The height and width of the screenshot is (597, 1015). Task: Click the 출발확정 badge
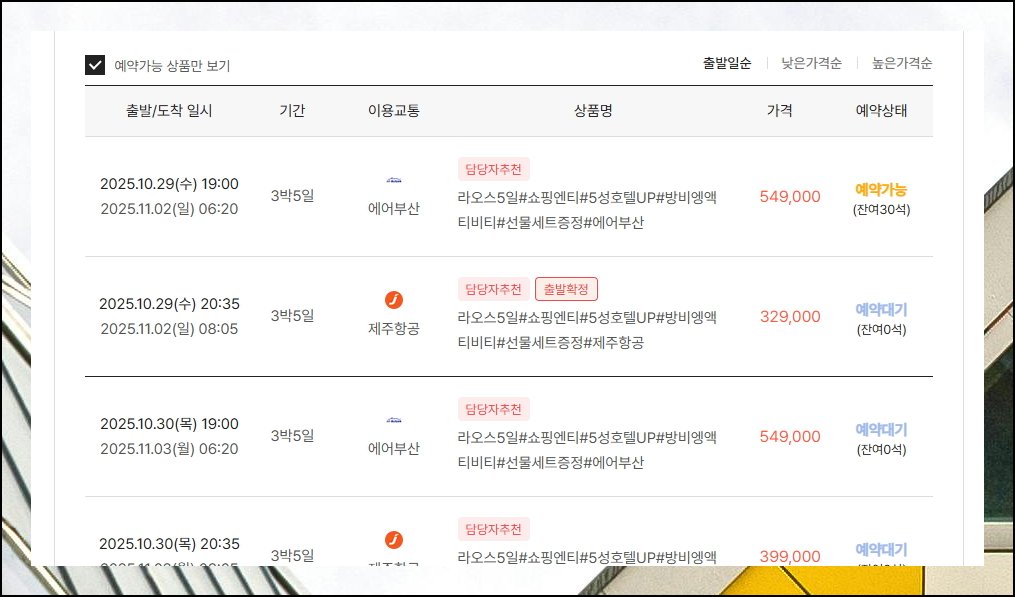pyautogui.click(x=566, y=289)
